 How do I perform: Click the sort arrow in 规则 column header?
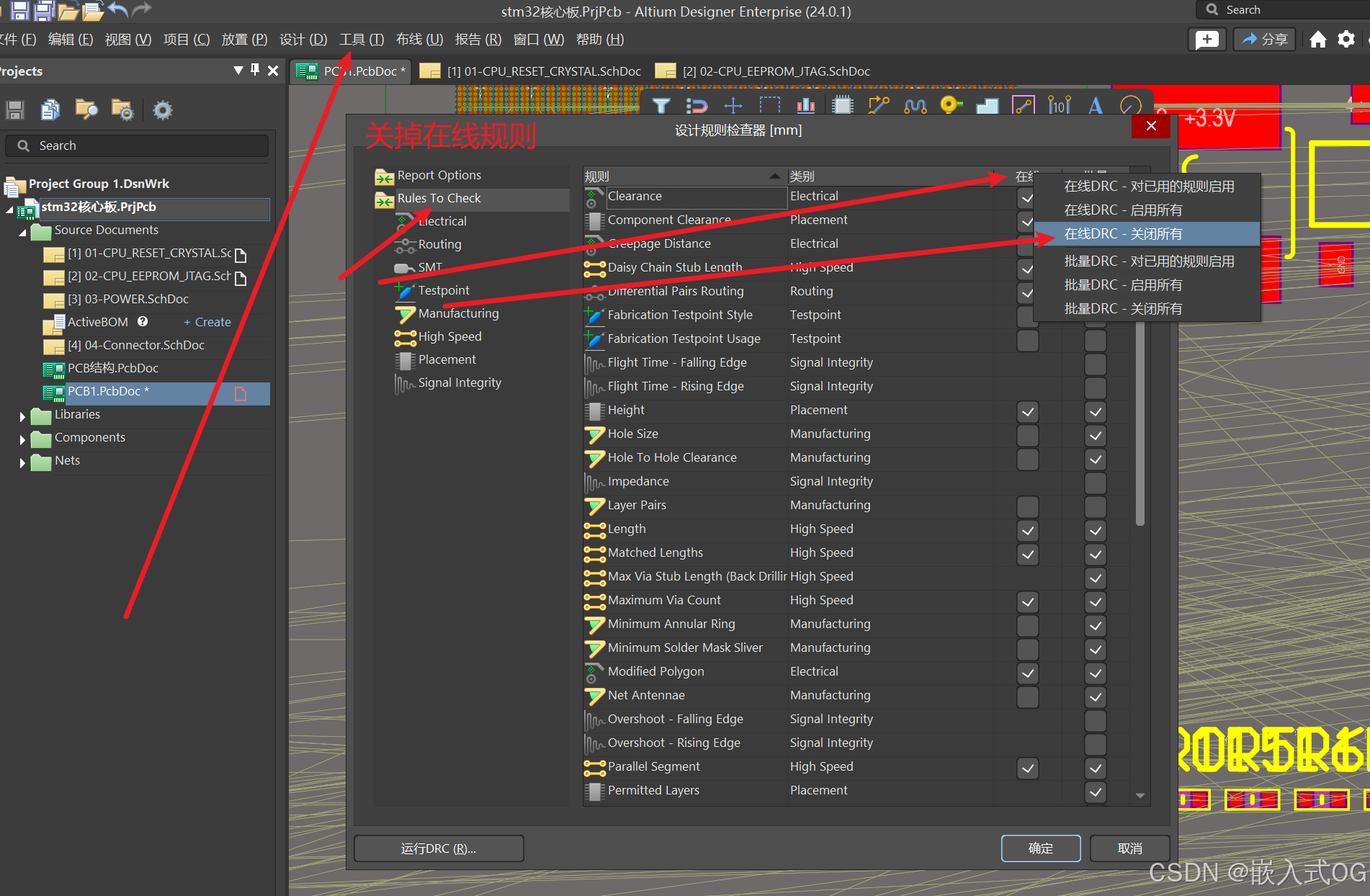tap(774, 176)
